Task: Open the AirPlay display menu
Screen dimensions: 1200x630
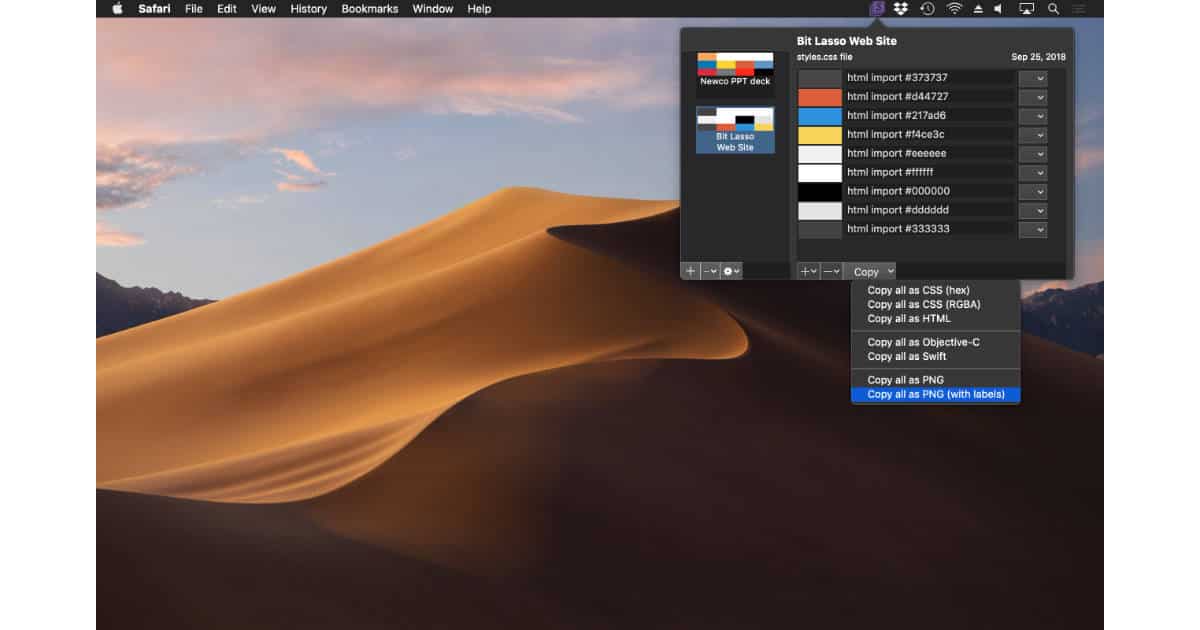Action: pos(1026,9)
